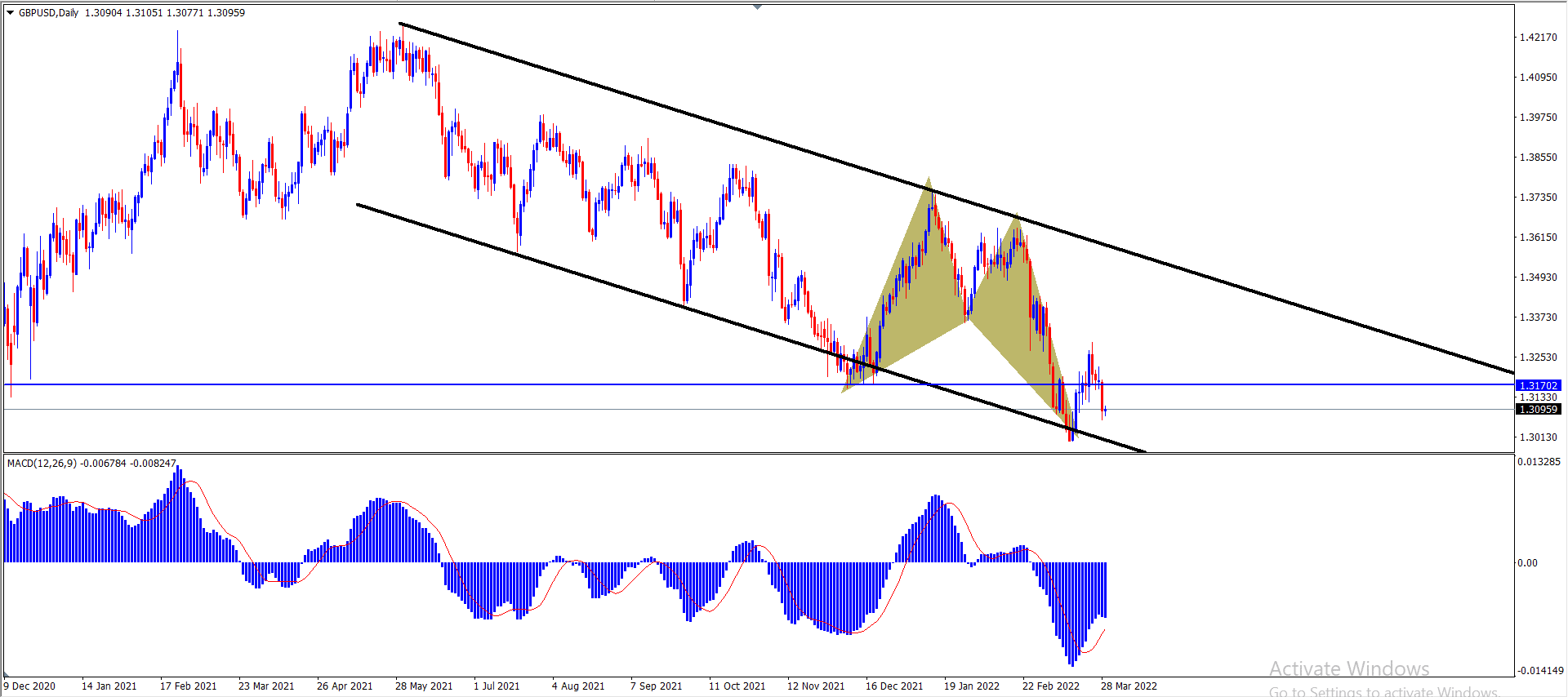Image resolution: width=1568 pixels, height=697 pixels.
Task: Click the 1.39750 price axis label
Action: (1538, 117)
